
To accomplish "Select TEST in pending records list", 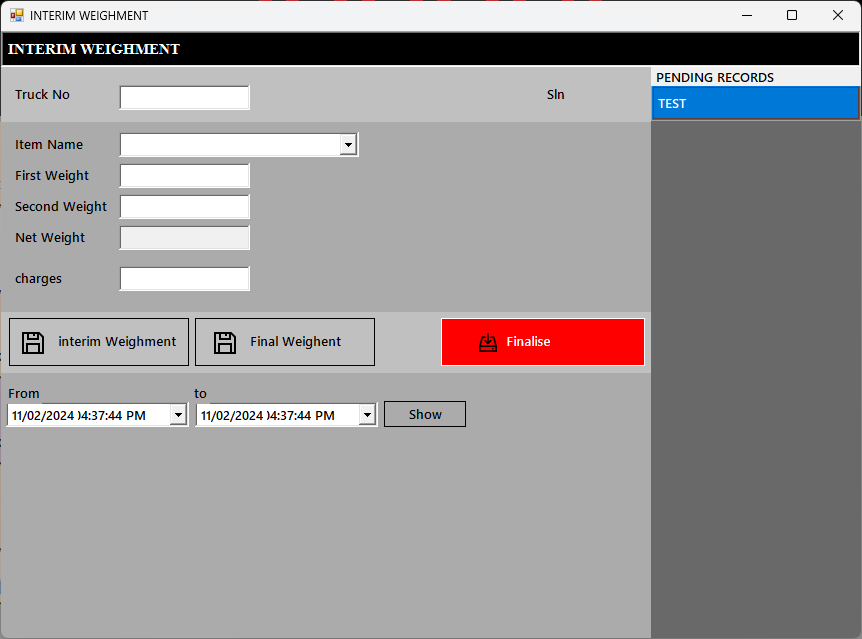I will pos(754,104).
